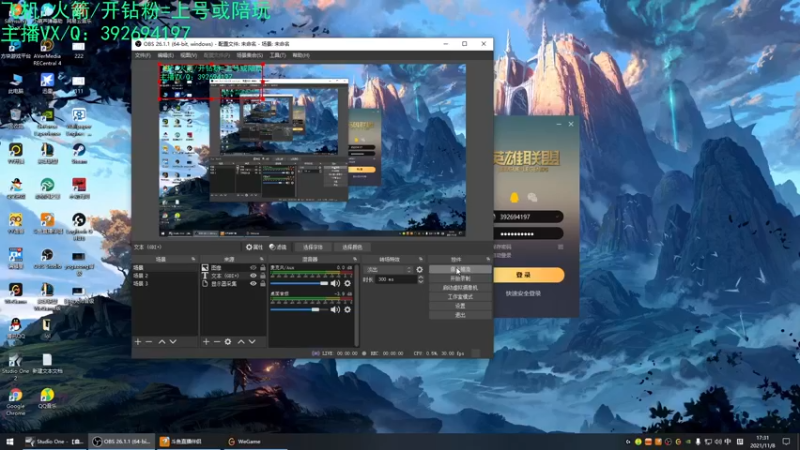
Task: Pop out the Scene Transitions dock panel
Action: click(421, 259)
